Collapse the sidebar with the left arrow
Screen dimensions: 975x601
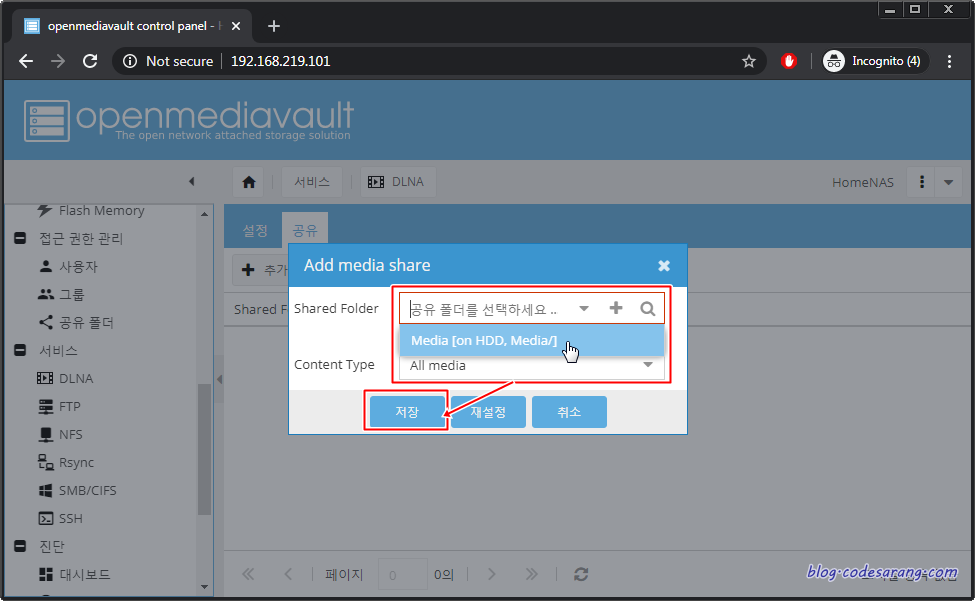tap(192, 181)
